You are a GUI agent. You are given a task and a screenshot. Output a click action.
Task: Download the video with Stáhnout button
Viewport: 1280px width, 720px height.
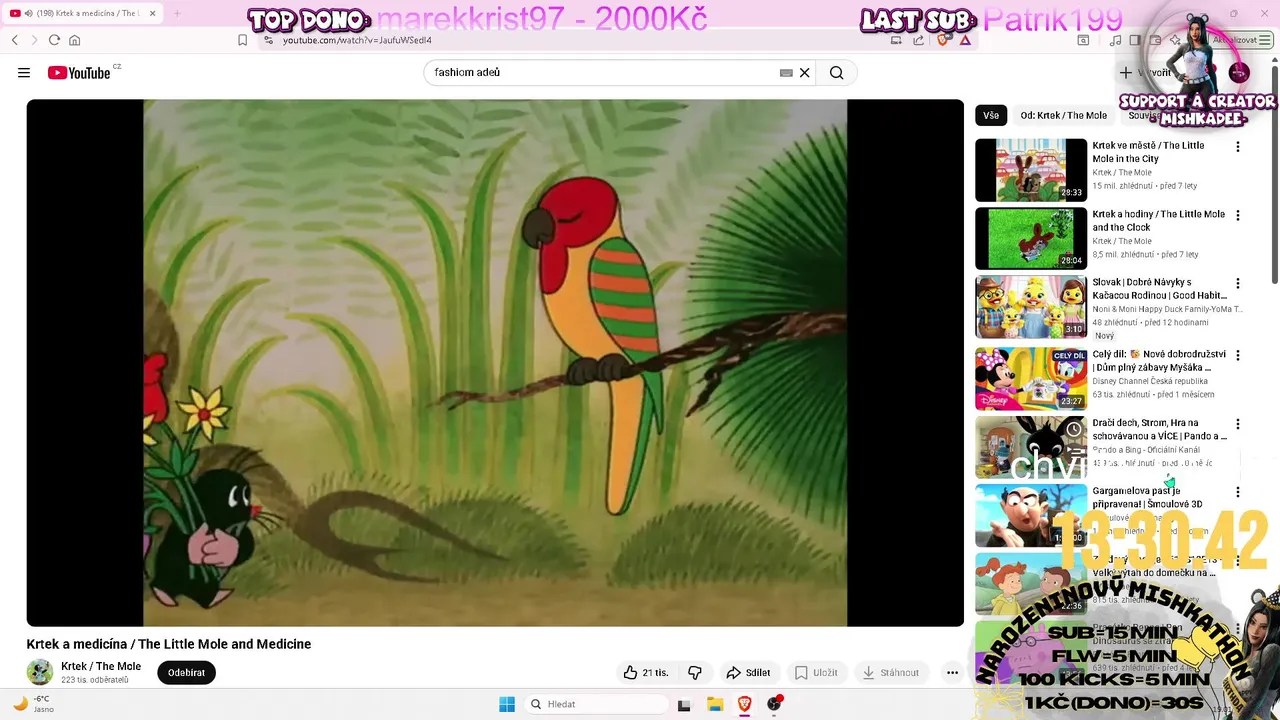click(890, 673)
